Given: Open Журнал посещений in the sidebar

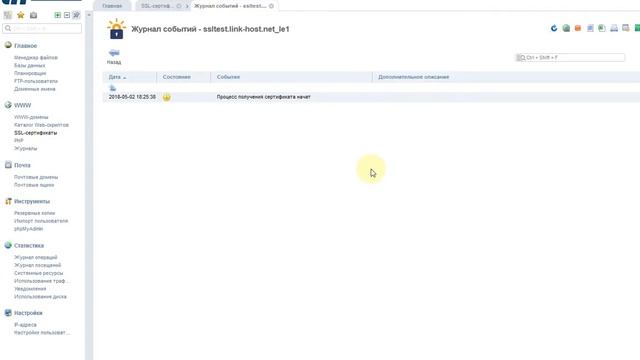Looking at the screenshot, I should click(37, 265).
